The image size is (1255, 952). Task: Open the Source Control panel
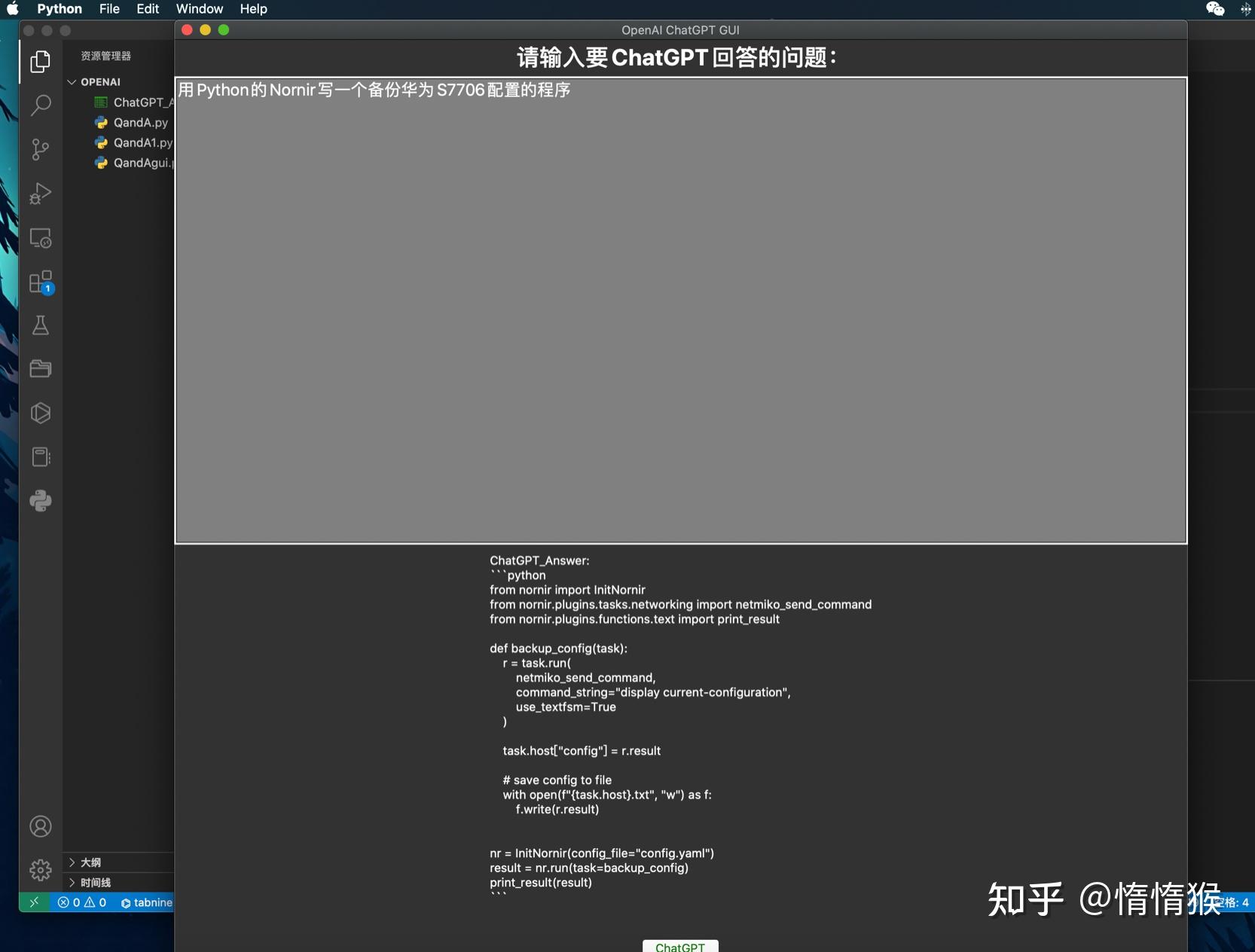pos(40,149)
